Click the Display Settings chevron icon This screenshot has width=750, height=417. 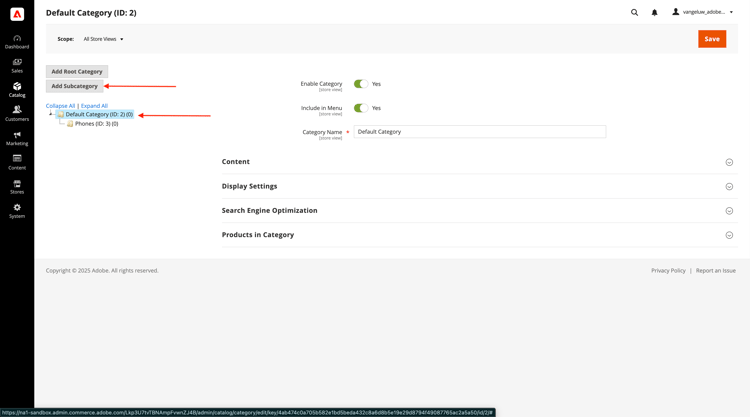(x=729, y=187)
